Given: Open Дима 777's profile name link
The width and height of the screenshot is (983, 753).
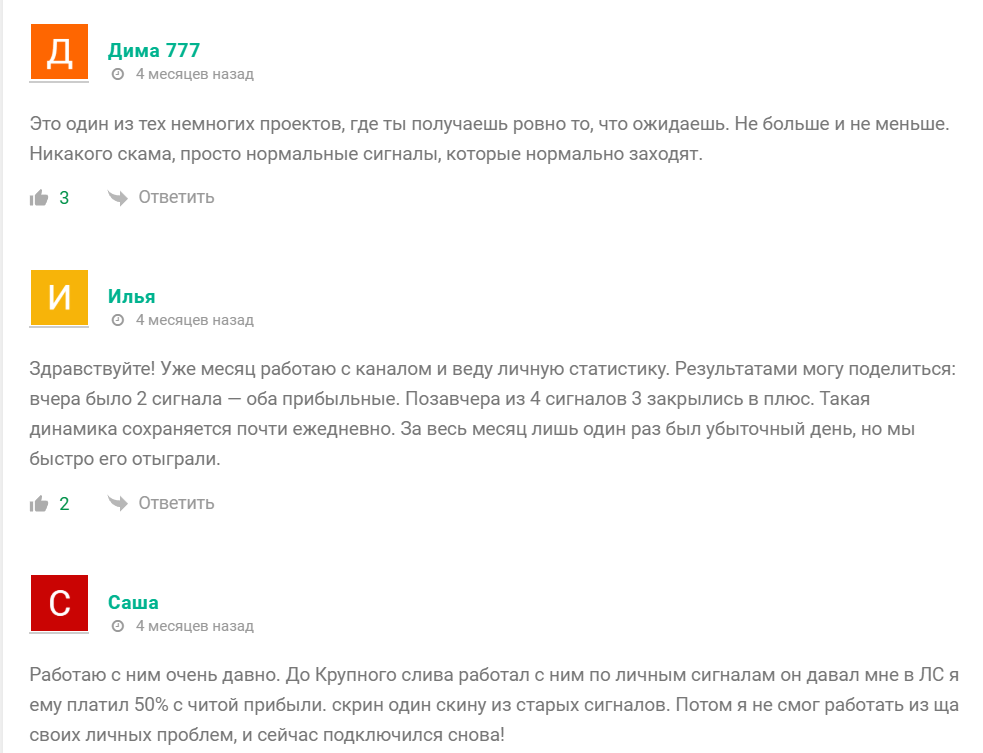Looking at the screenshot, I should pos(154,51).
